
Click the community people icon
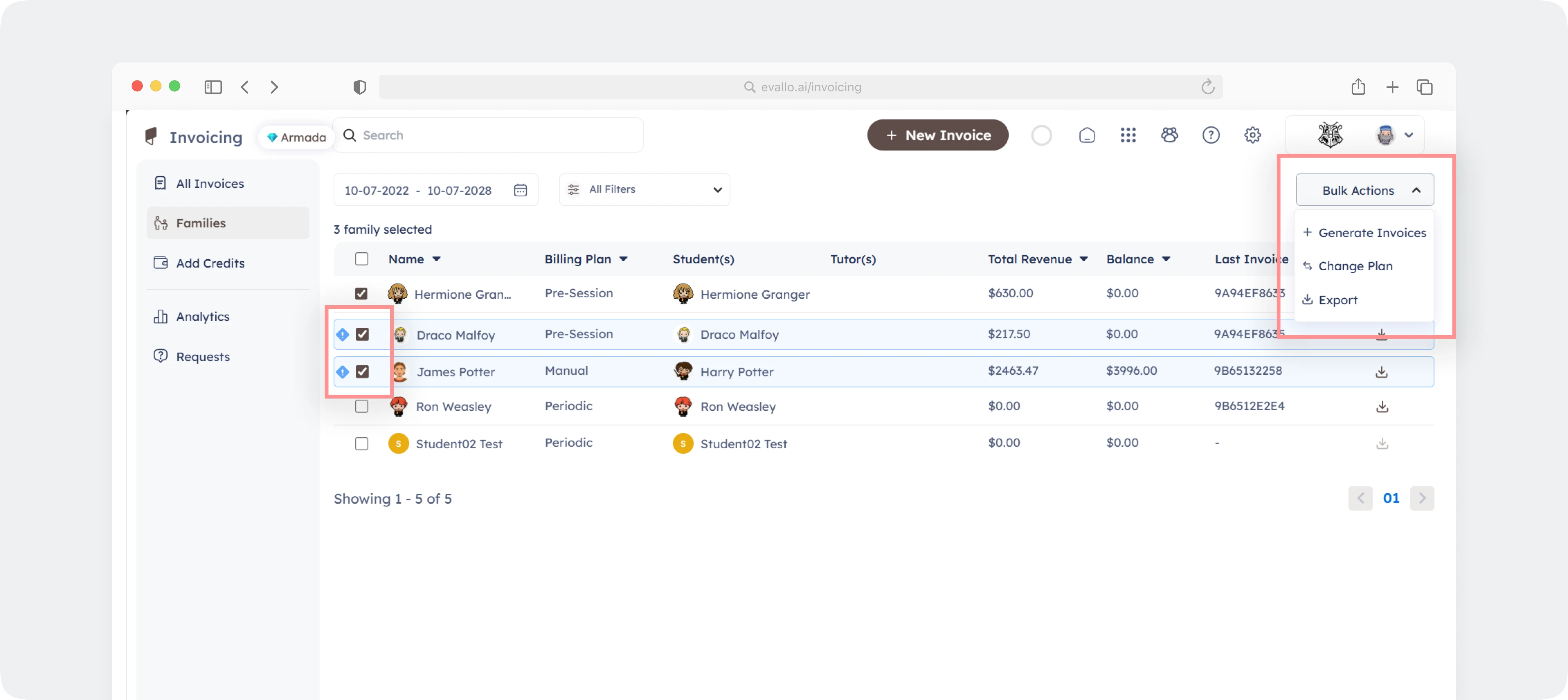click(1169, 135)
